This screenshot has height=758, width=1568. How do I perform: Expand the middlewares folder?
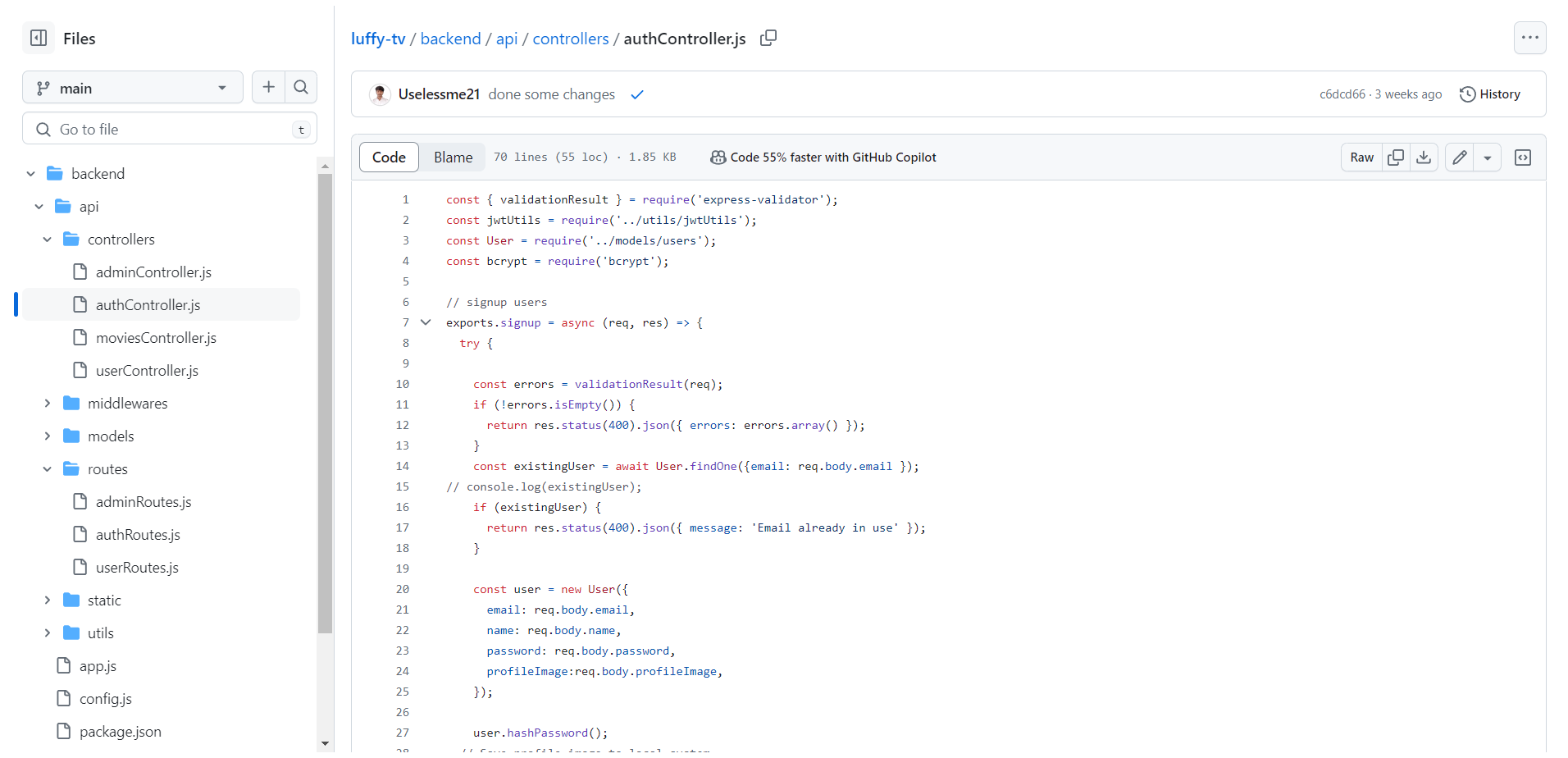[x=48, y=404]
